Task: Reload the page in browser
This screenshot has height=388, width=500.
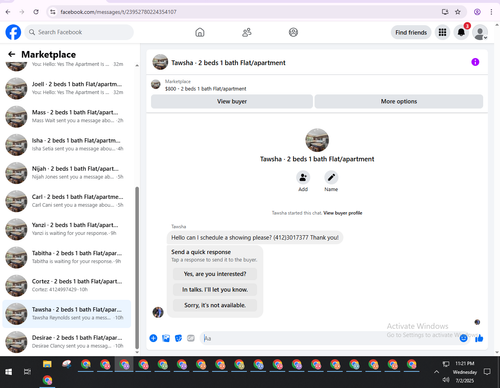Action: click(x=36, y=12)
